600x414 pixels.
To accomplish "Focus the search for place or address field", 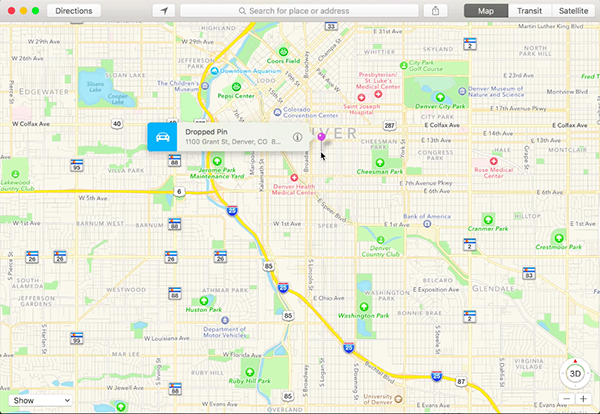I will pos(299,11).
